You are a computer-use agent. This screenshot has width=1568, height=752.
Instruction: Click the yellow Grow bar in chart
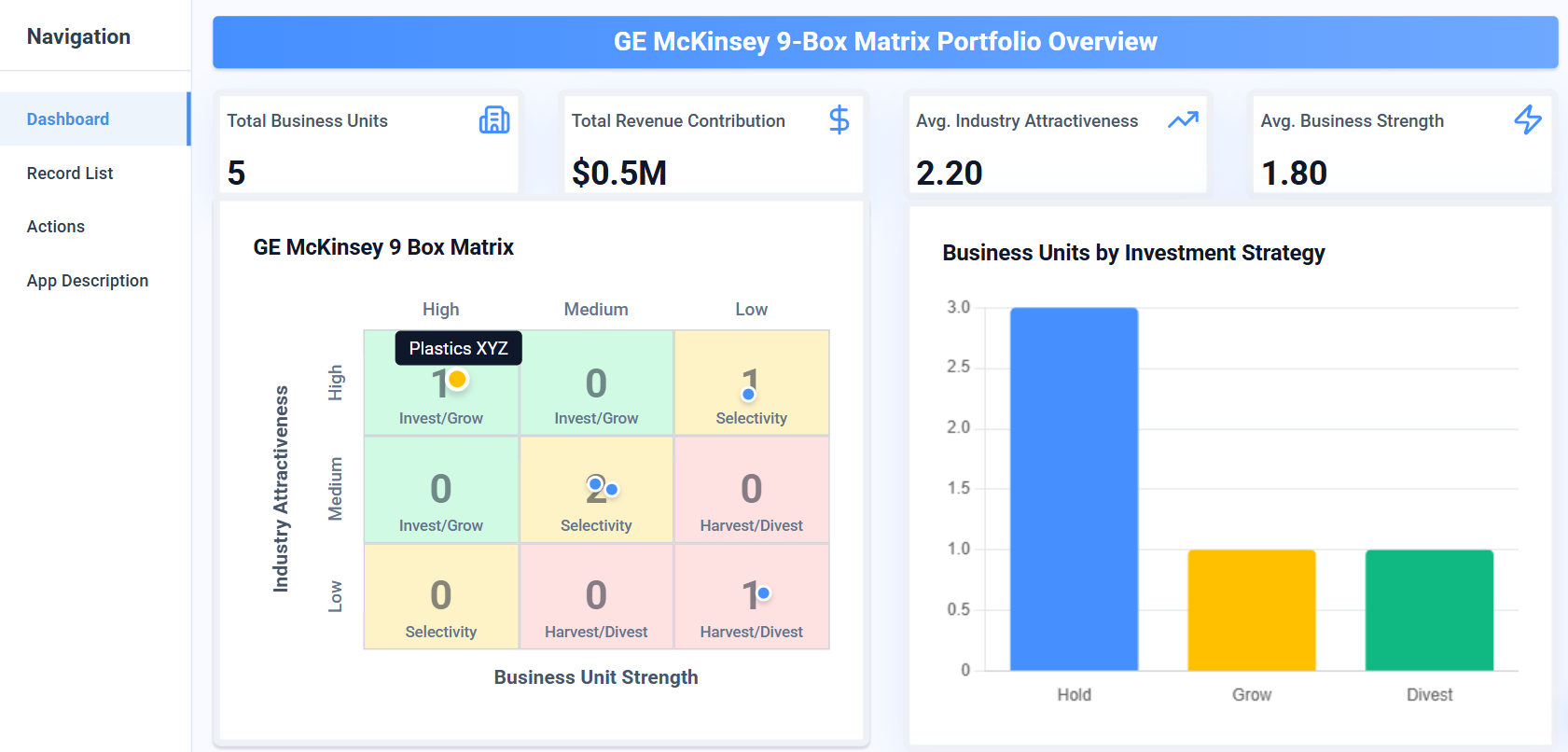click(1252, 610)
